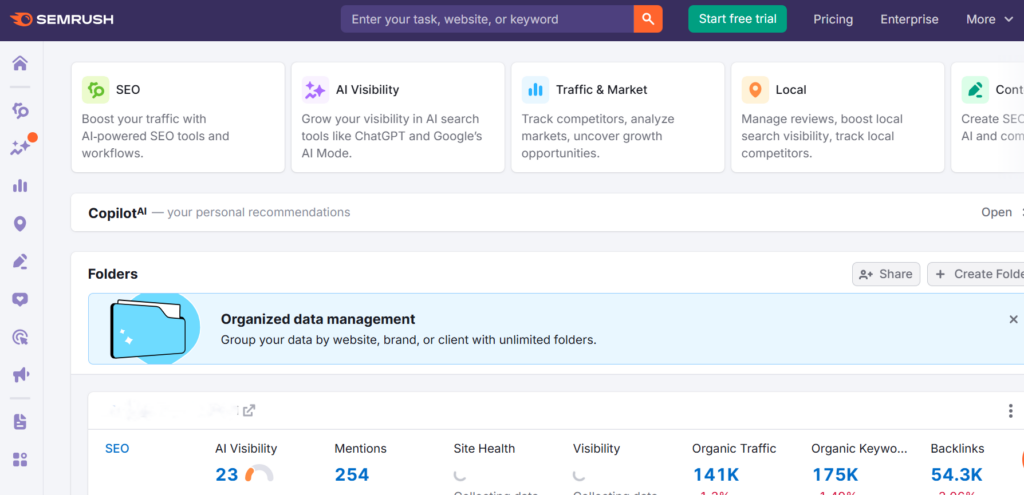The image size is (1024, 495).
Task: Click the Organic Traffic metric label
Action: pos(734,449)
